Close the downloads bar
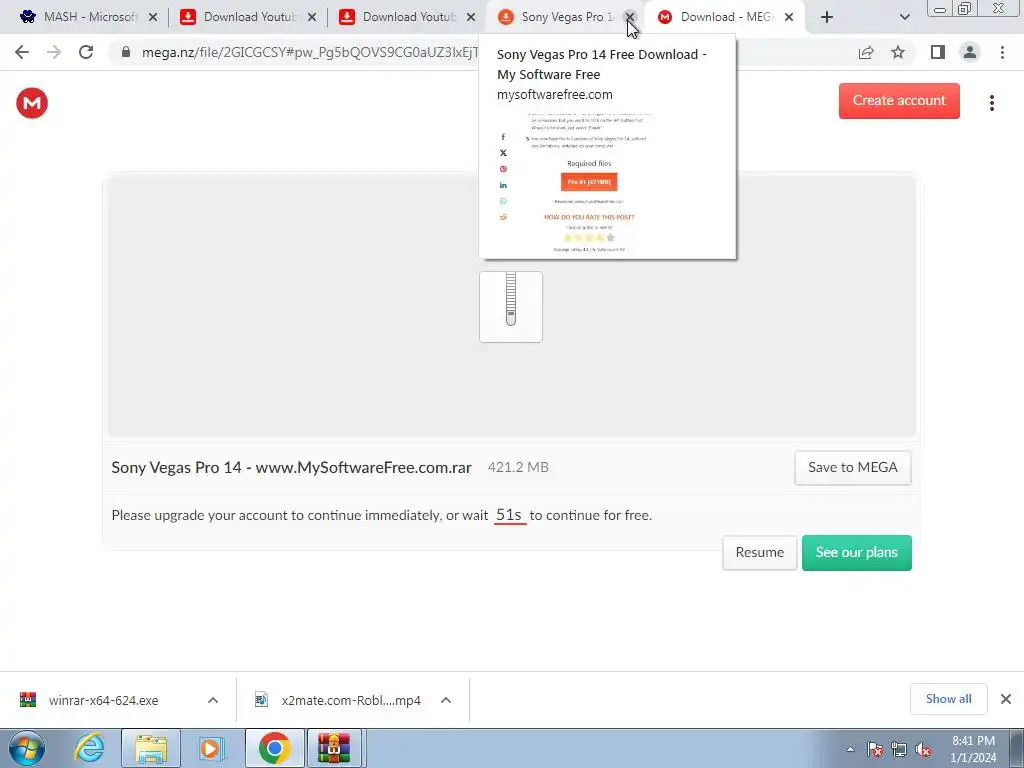Viewport: 1024px width, 768px height. tap(1006, 699)
